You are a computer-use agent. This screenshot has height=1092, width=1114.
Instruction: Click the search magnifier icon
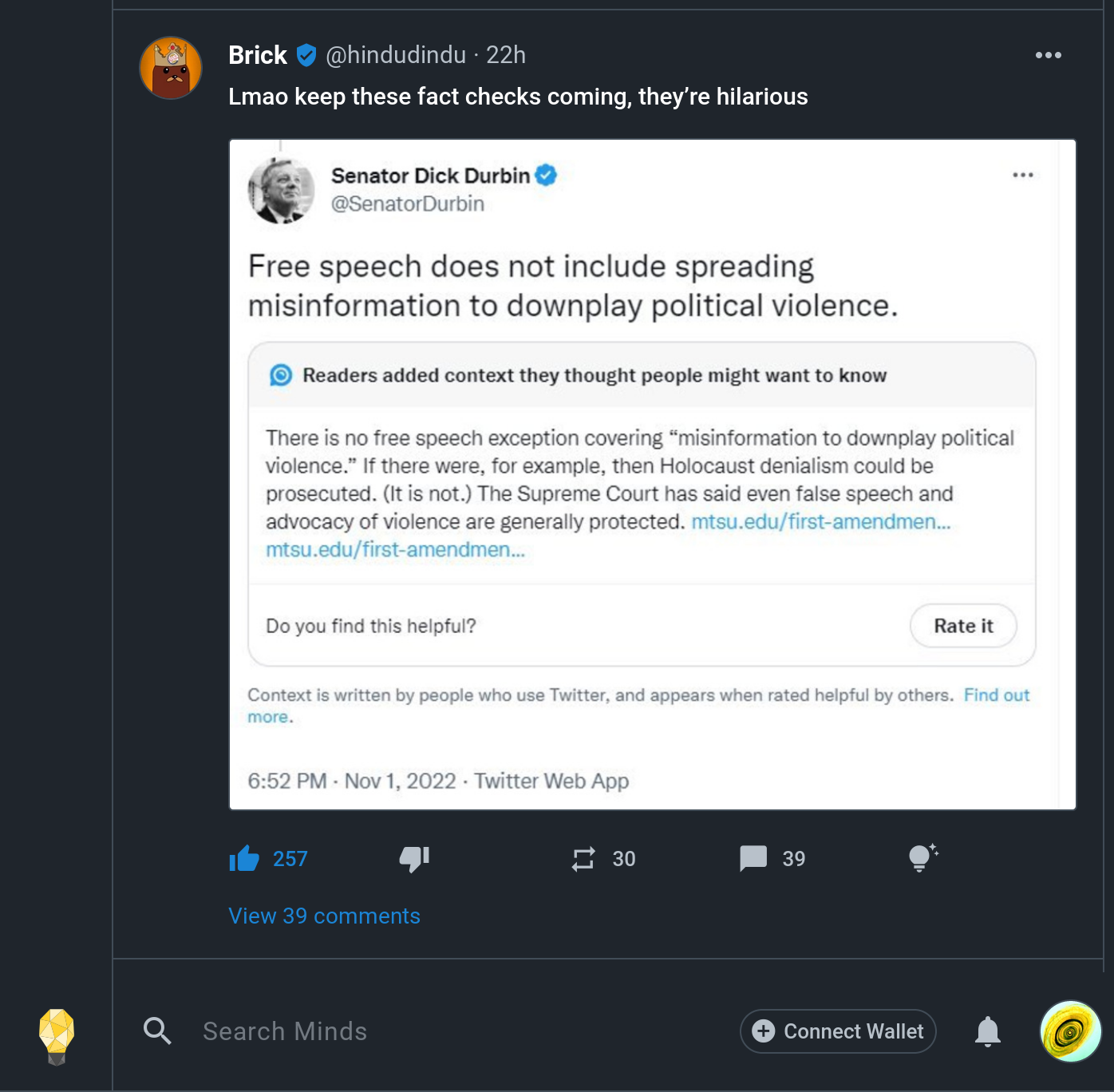click(157, 1031)
